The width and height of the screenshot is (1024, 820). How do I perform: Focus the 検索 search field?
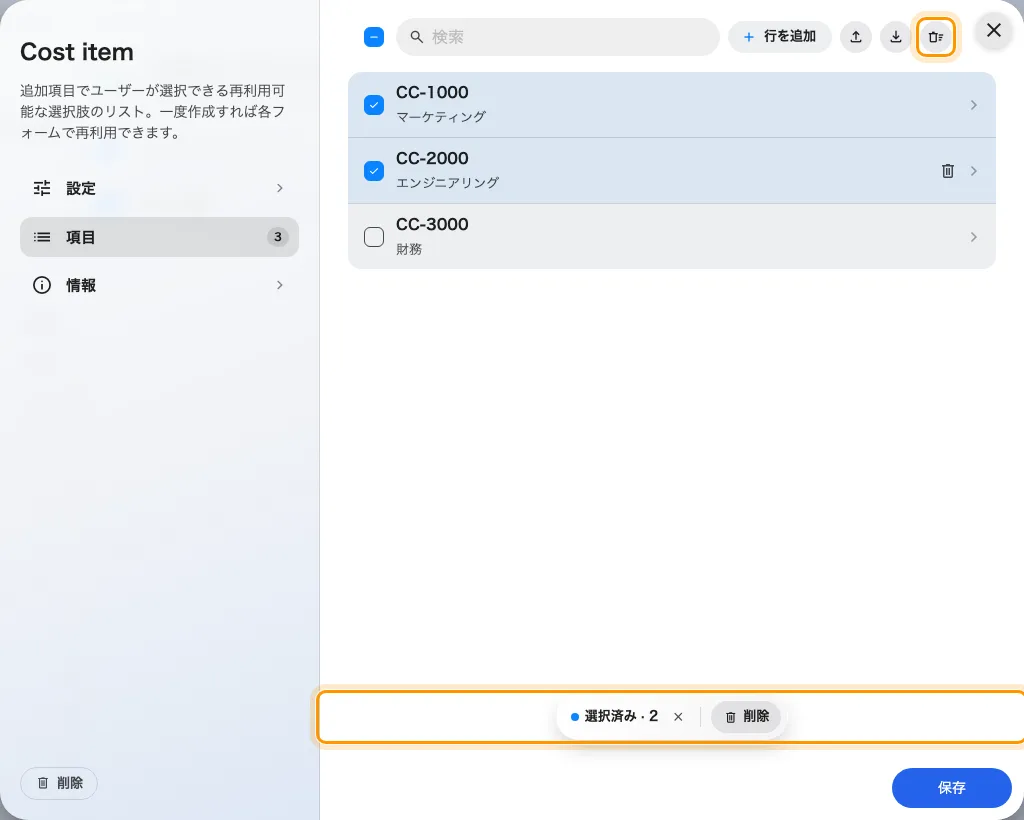pos(558,37)
